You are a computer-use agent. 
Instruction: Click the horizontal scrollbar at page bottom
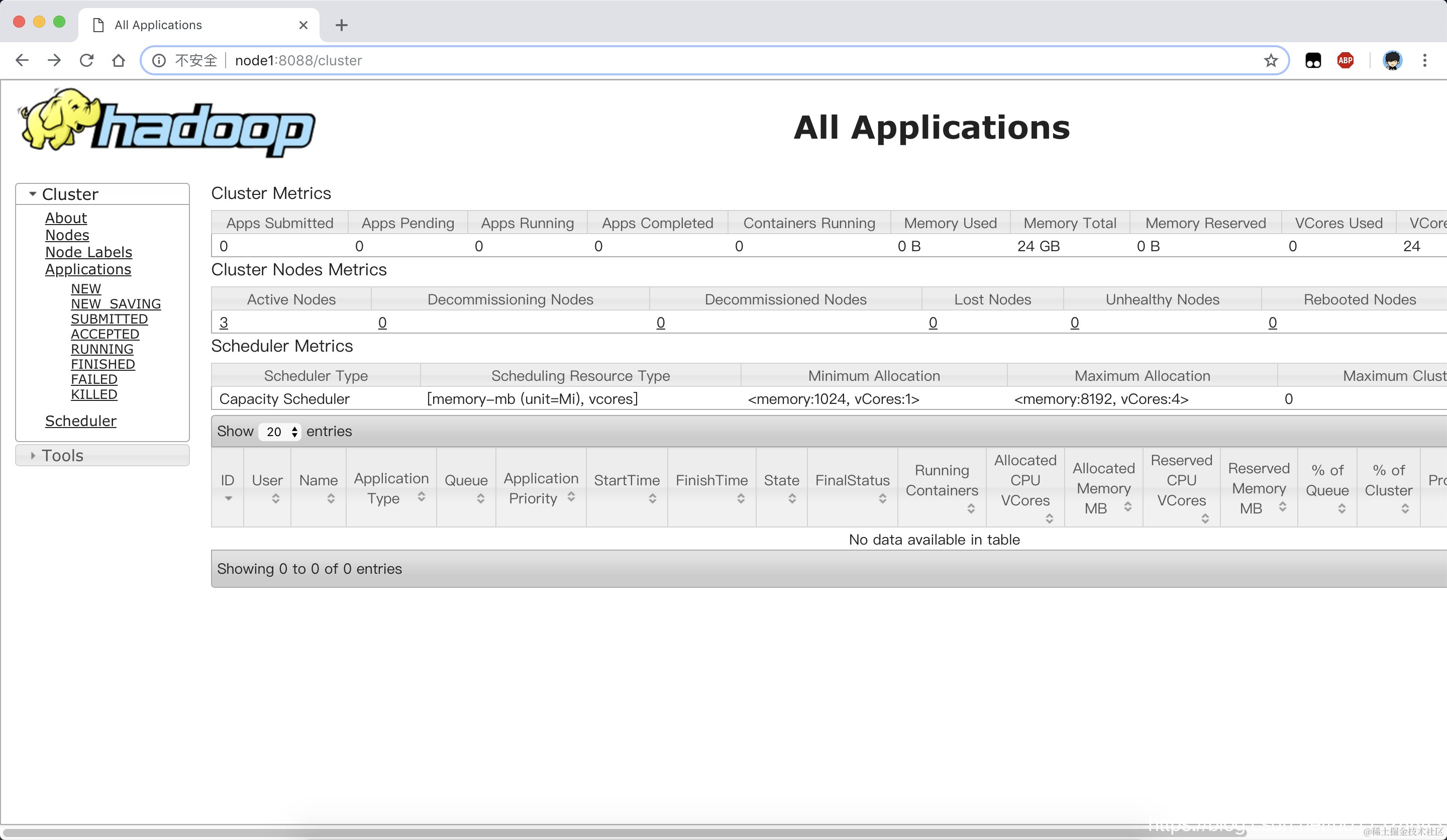574,832
